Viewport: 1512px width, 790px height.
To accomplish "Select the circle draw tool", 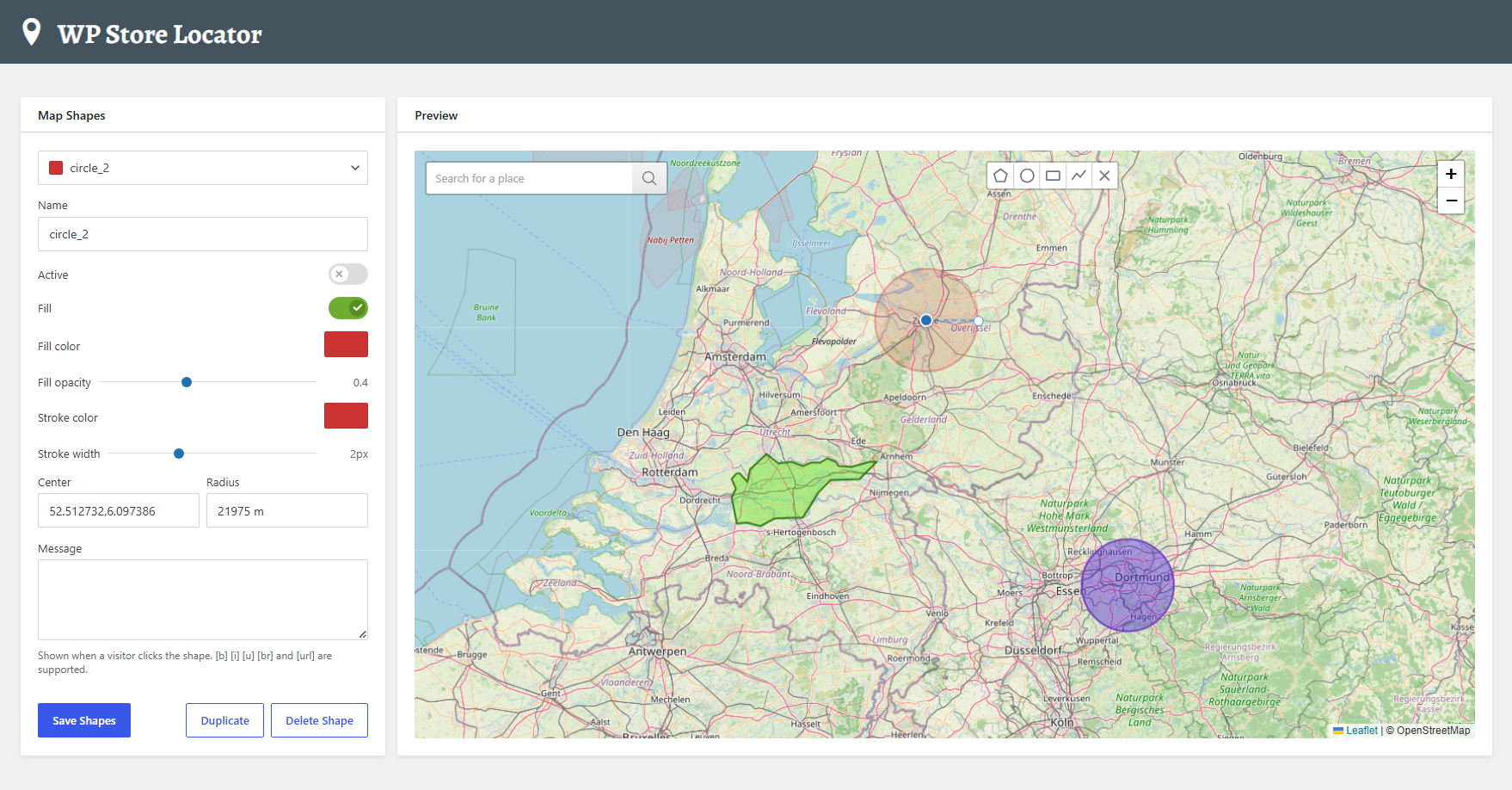I will pos(1027,176).
